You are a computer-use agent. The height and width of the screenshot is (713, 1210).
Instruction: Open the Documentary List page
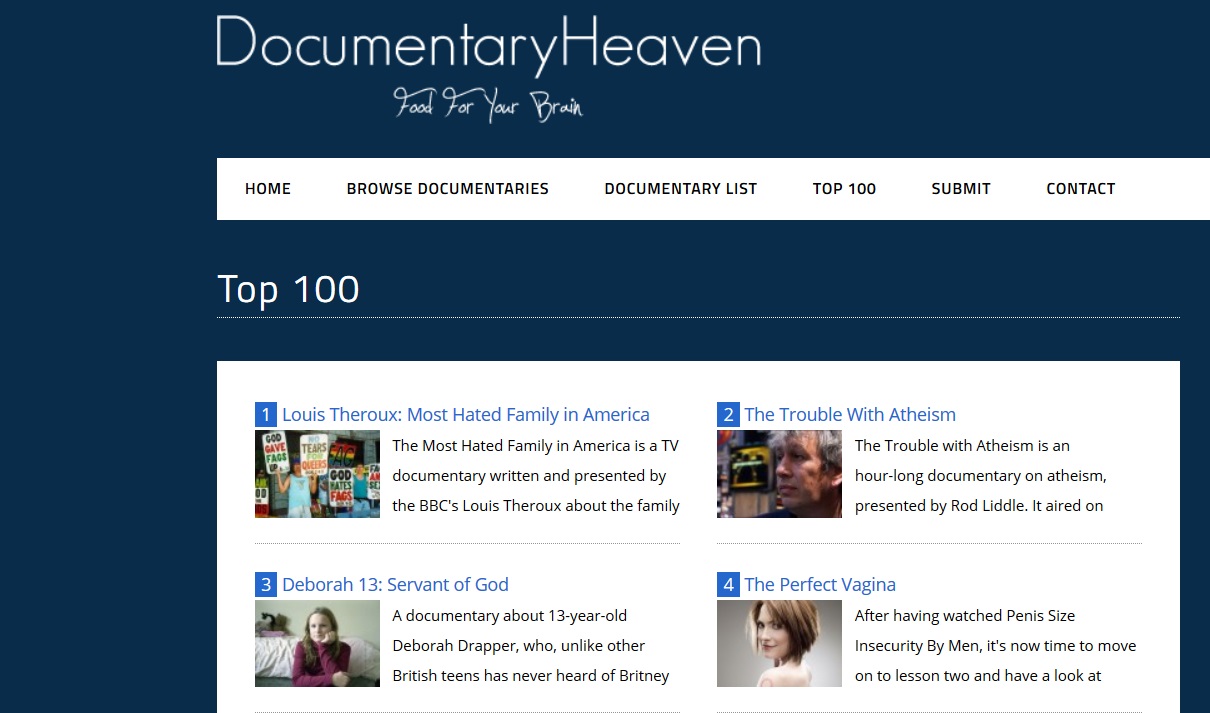click(x=680, y=189)
